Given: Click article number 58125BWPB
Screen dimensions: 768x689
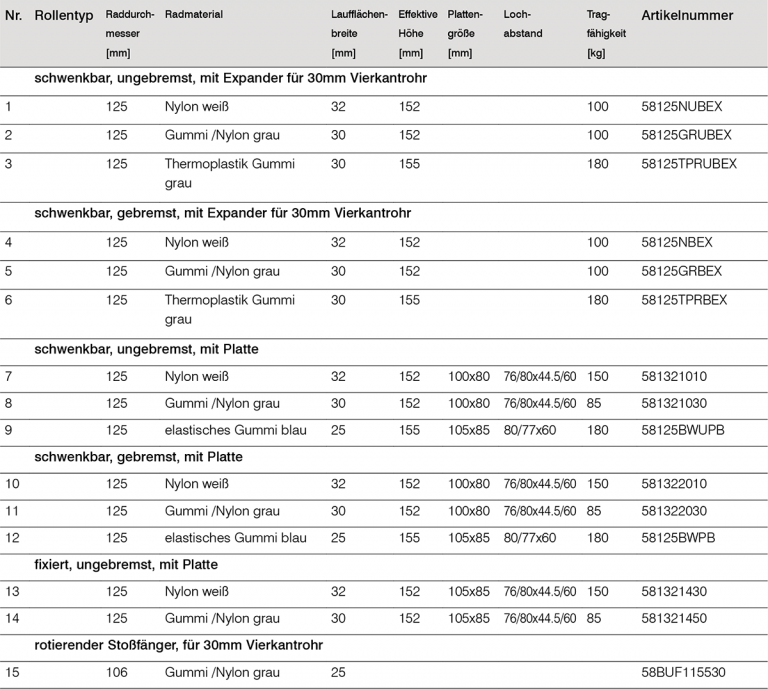Looking at the screenshot, I should (x=677, y=538).
